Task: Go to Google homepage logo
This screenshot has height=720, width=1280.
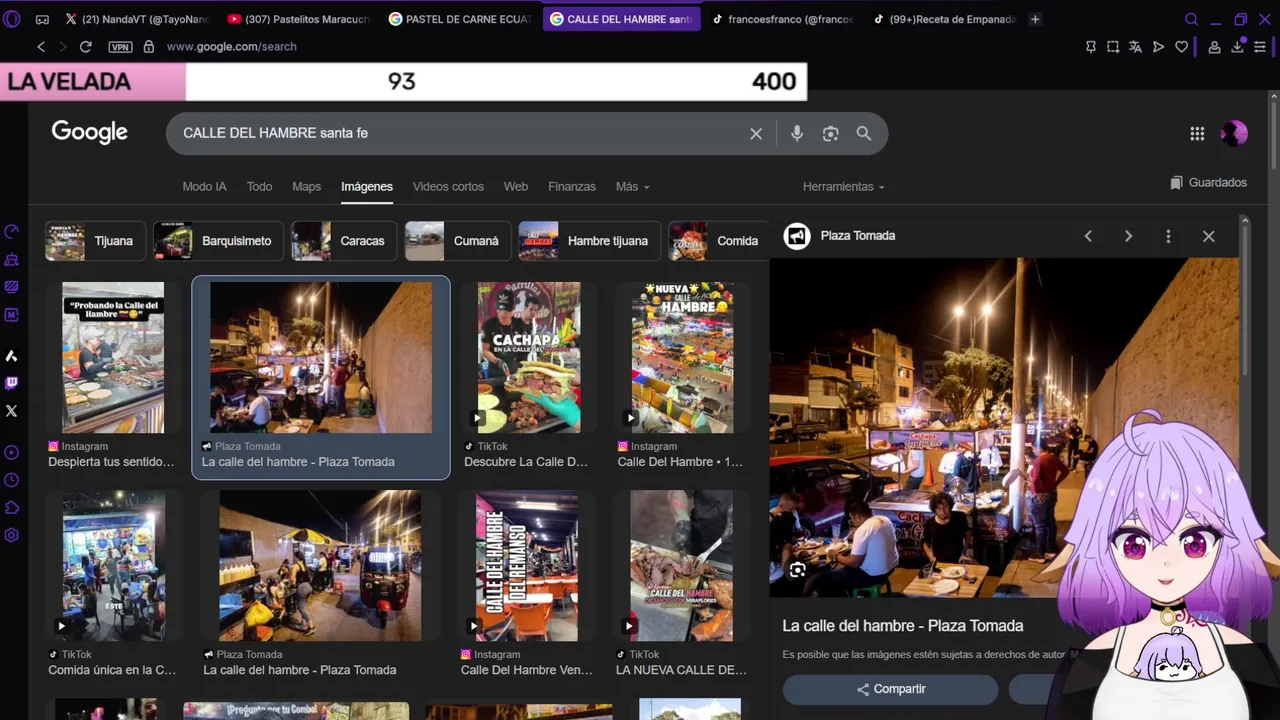Action: point(90,133)
